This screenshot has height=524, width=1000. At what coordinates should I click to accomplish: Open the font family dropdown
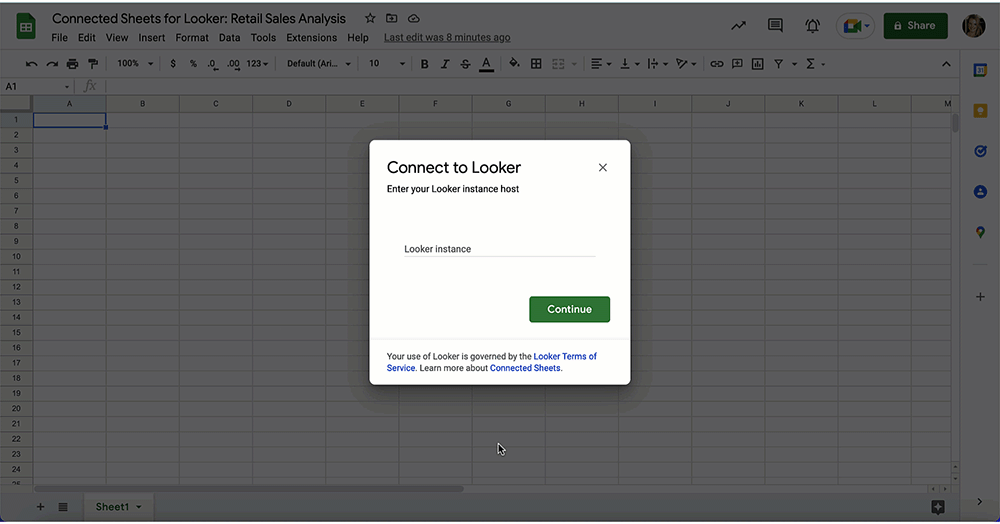click(x=319, y=64)
